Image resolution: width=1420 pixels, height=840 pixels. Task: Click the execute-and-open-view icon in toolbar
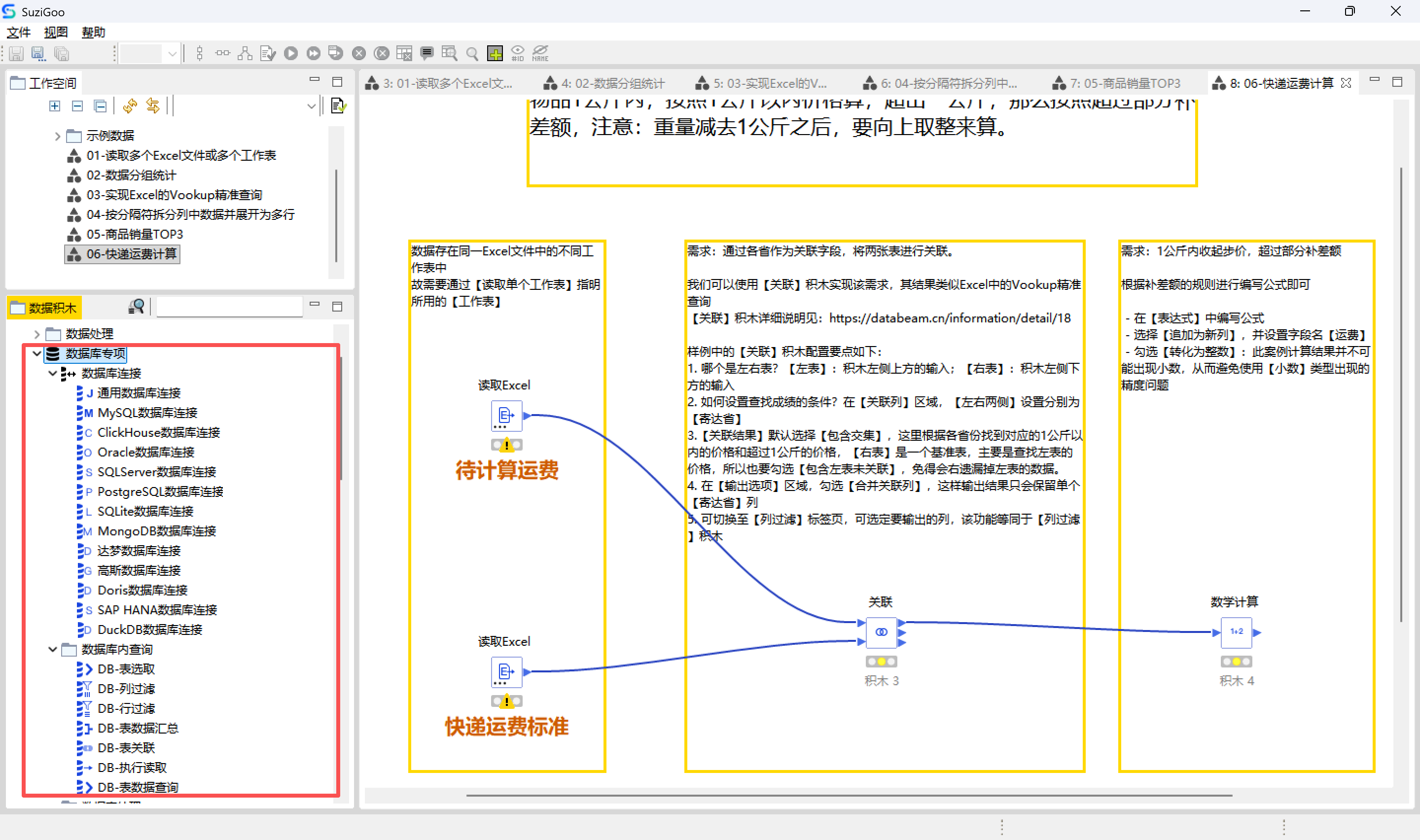(x=336, y=54)
